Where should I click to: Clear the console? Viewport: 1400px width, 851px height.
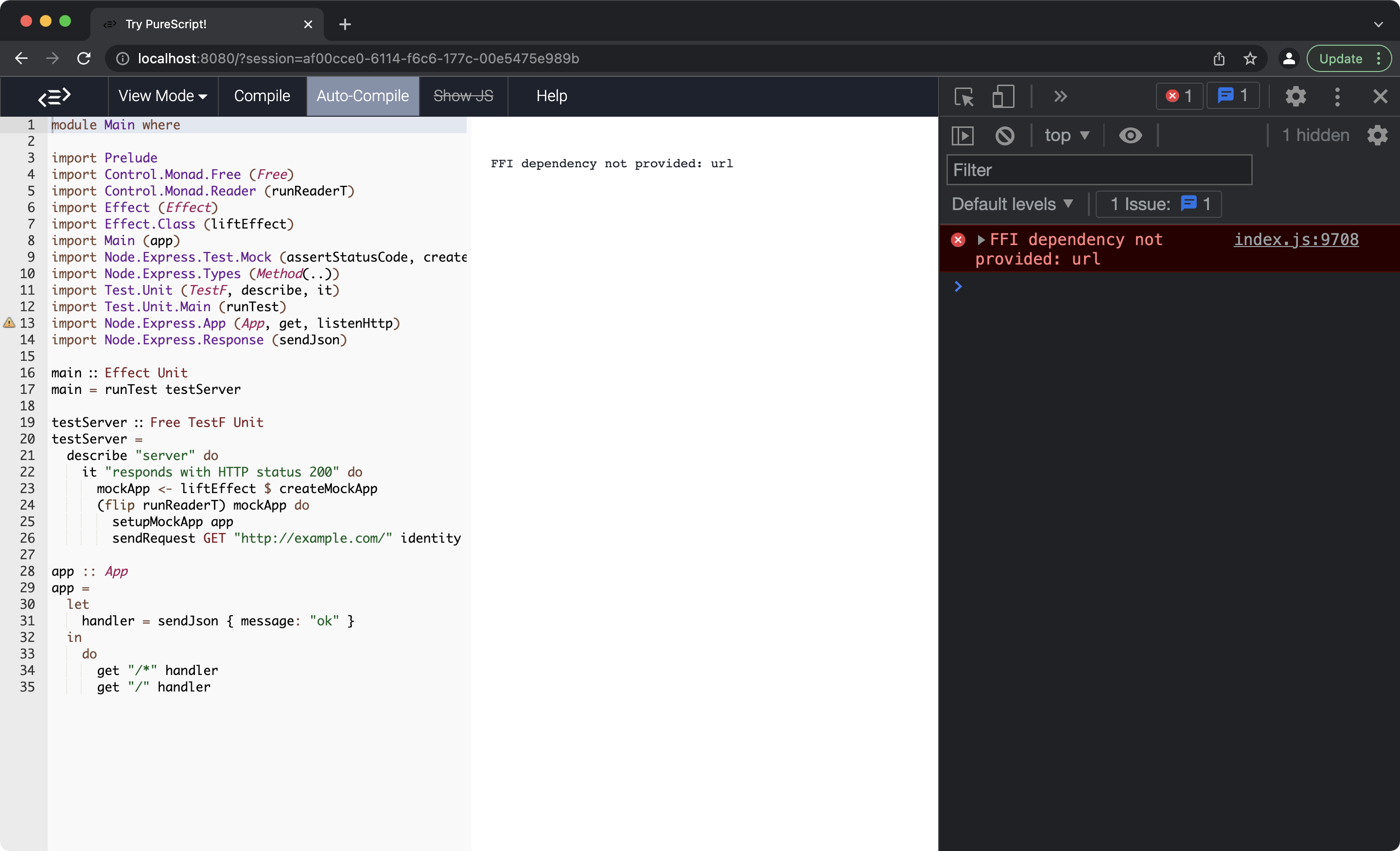click(1004, 135)
